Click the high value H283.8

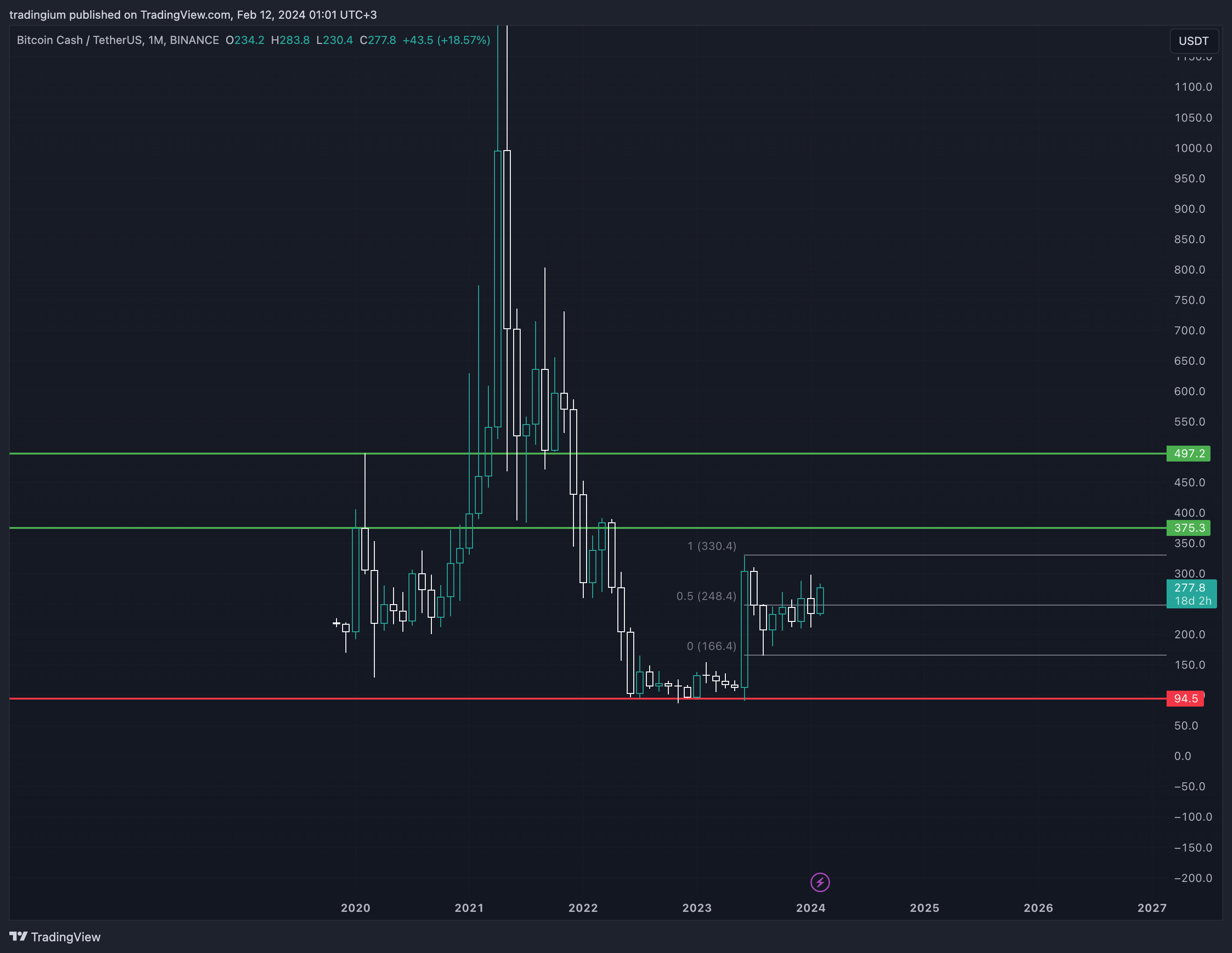[290, 40]
